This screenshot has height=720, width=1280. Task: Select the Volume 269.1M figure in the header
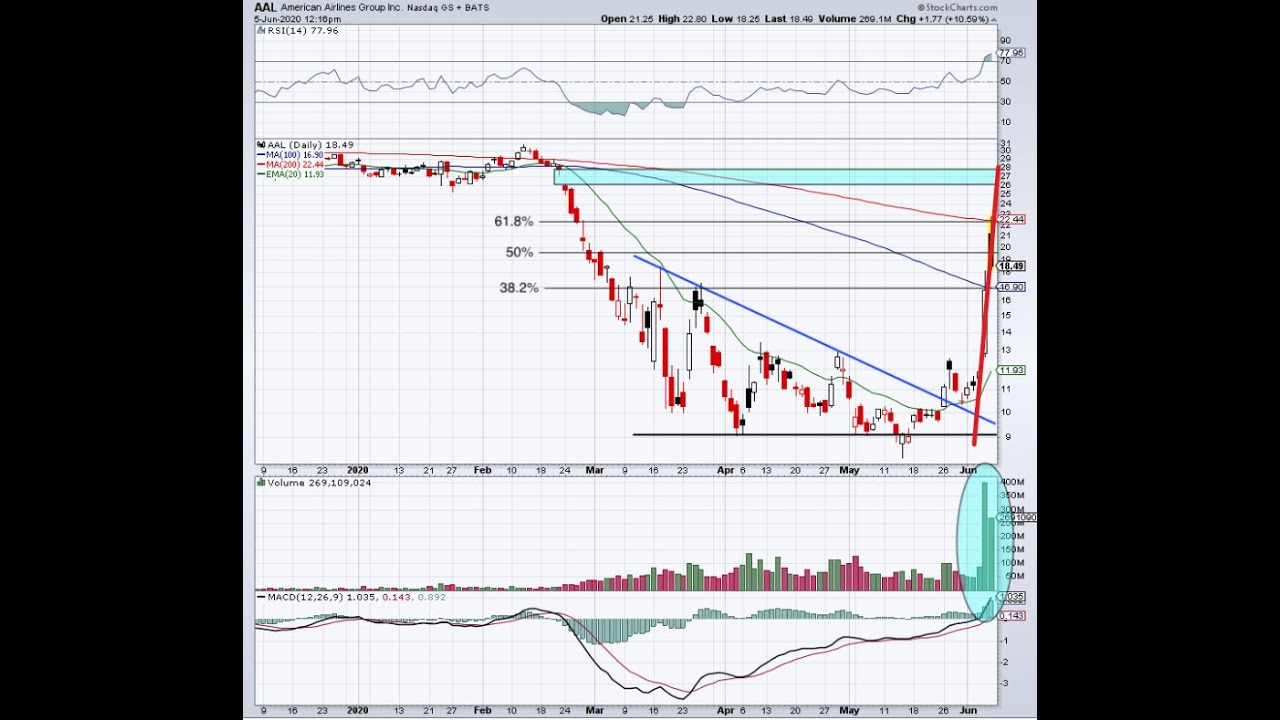click(x=853, y=19)
